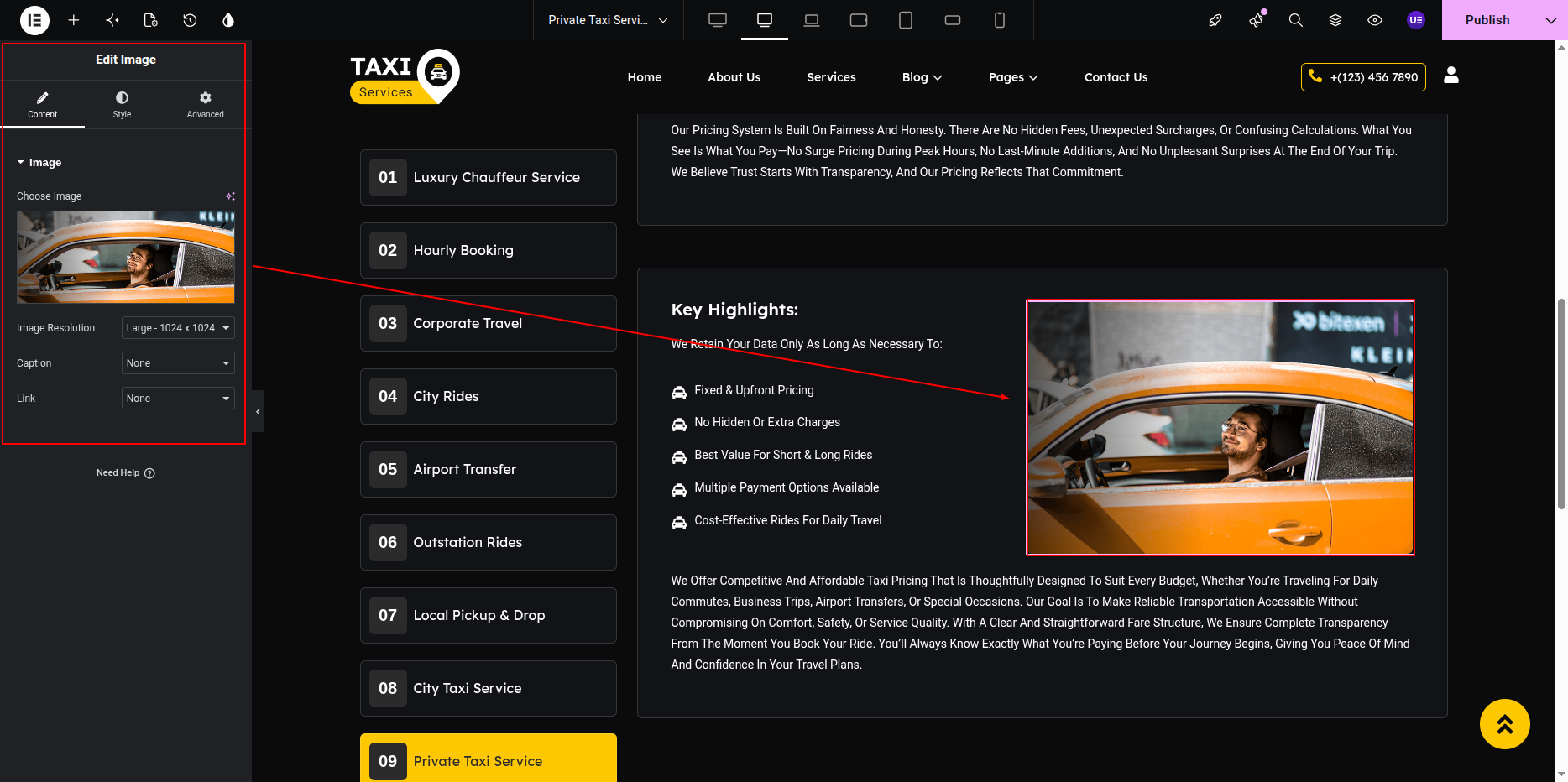Click the droplet theme icon in top bar

(x=228, y=20)
